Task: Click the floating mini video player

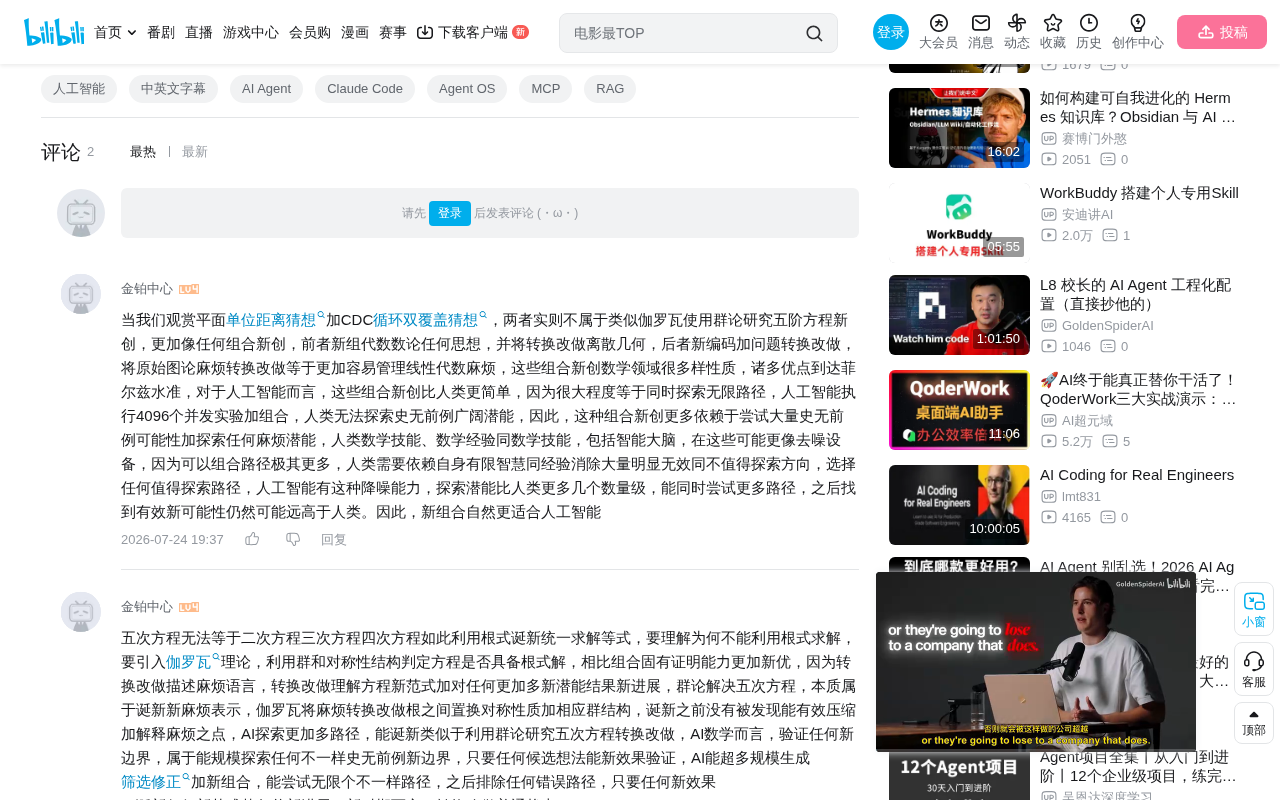Action: (1036, 662)
